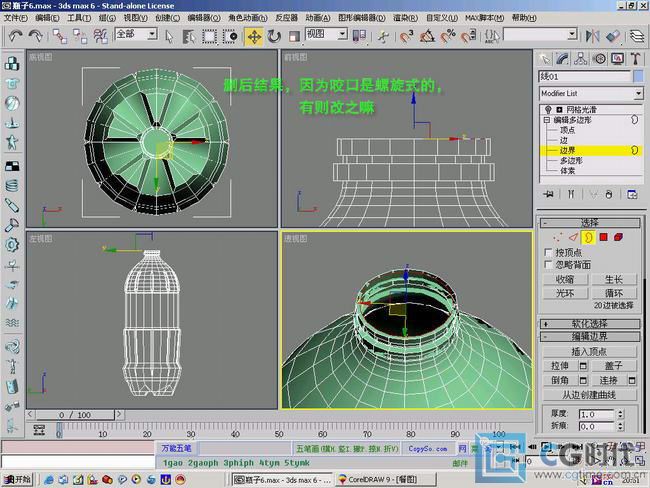Toggle the Angle Snap icon
The height and width of the screenshot is (488, 650).
tap(427, 36)
